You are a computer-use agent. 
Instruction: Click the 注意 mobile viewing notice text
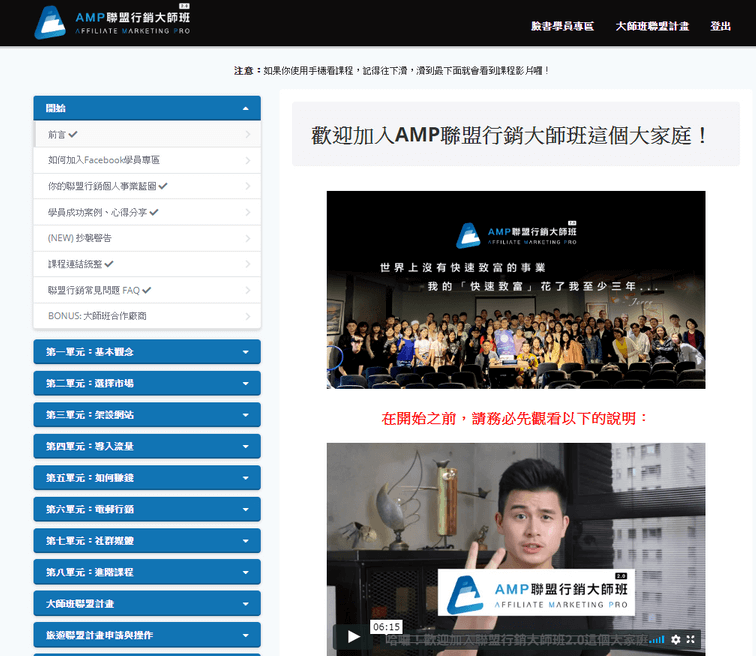click(392, 71)
